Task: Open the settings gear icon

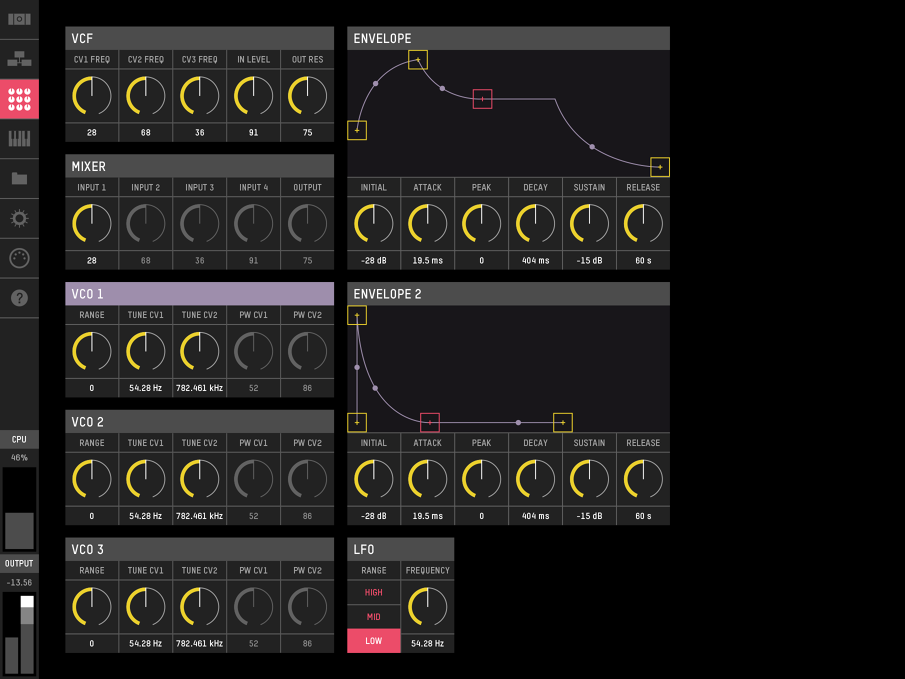Action: click(x=19, y=218)
